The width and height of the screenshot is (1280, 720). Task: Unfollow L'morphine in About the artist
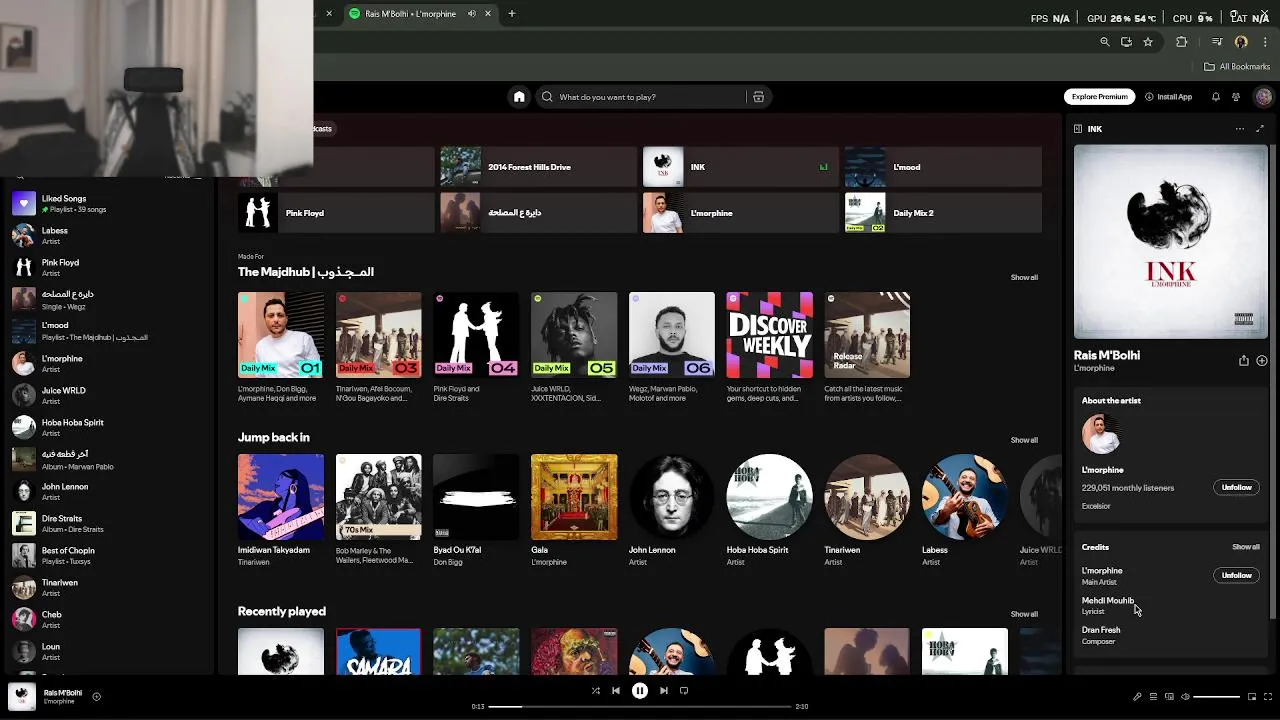pyautogui.click(x=1237, y=488)
